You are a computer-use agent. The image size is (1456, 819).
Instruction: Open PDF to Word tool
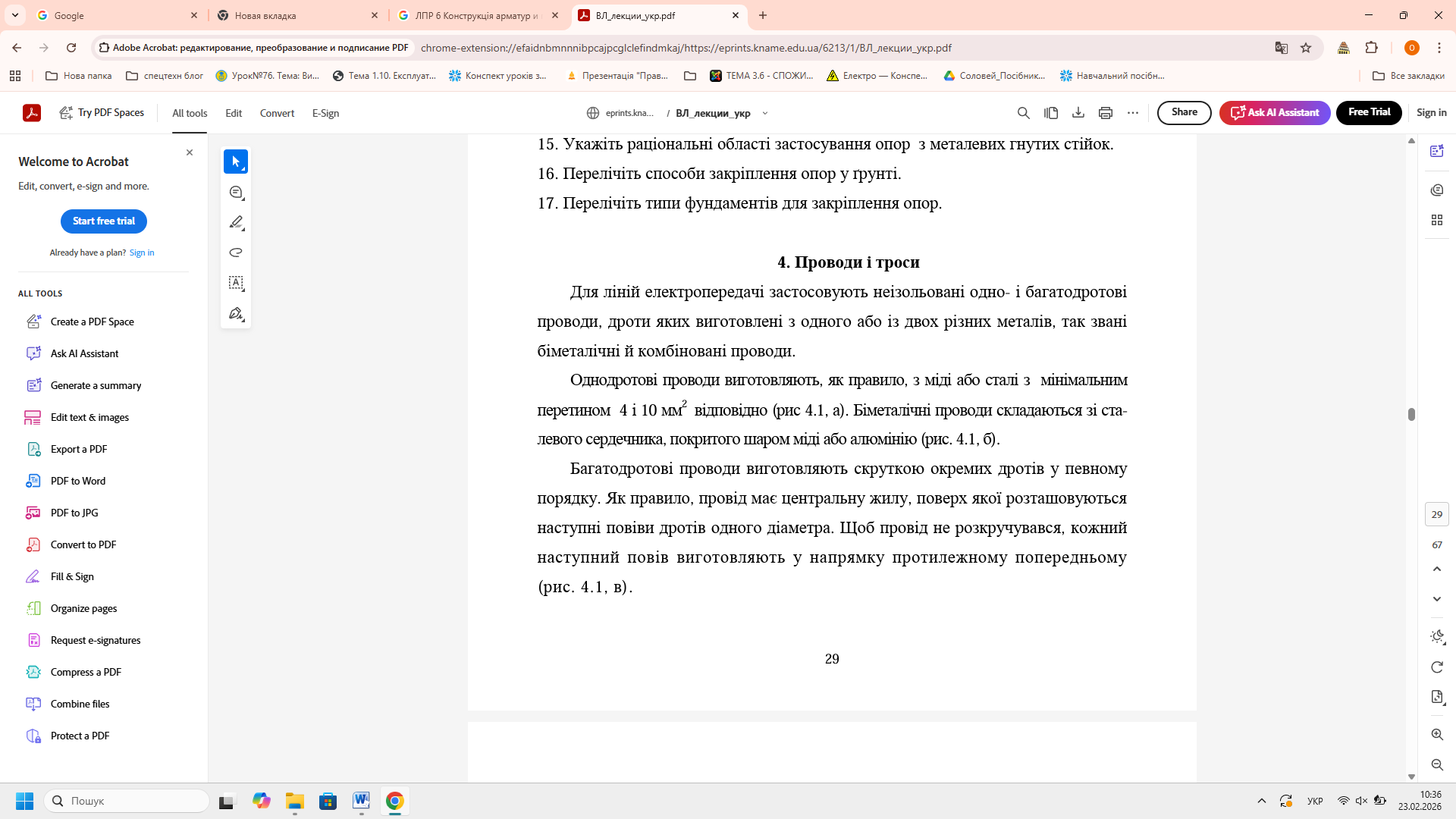(x=78, y=481)
